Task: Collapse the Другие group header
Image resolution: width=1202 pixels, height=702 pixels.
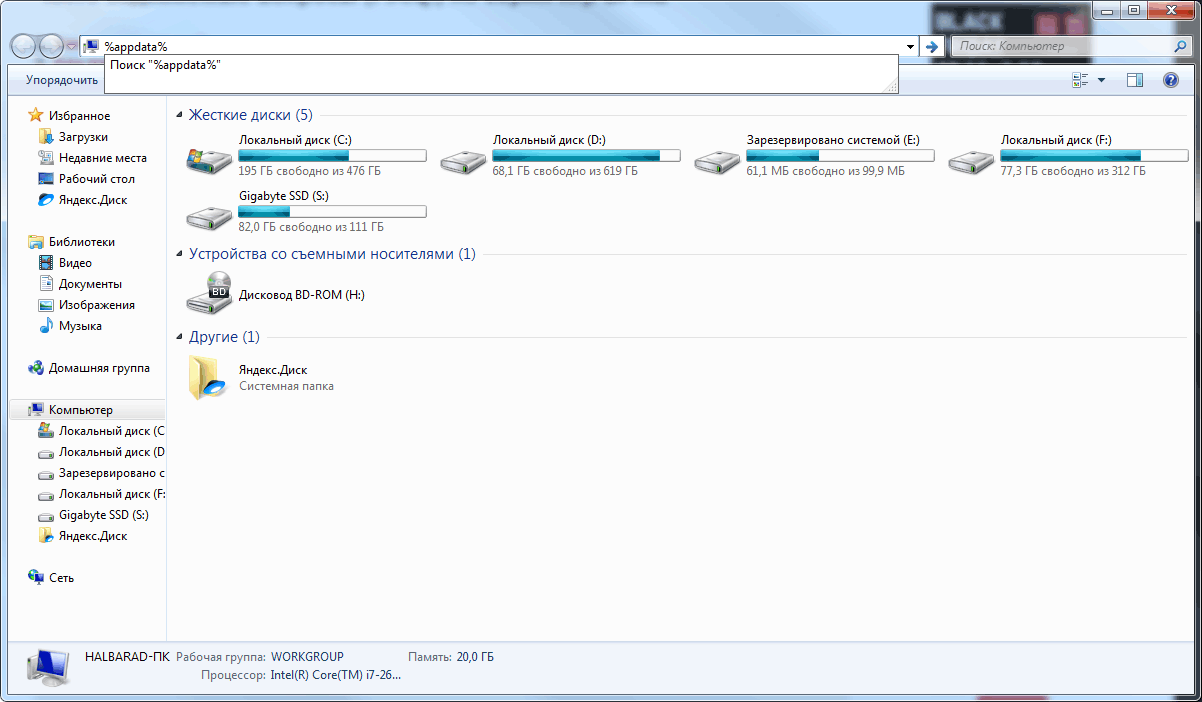Action: tap(180, 337)
